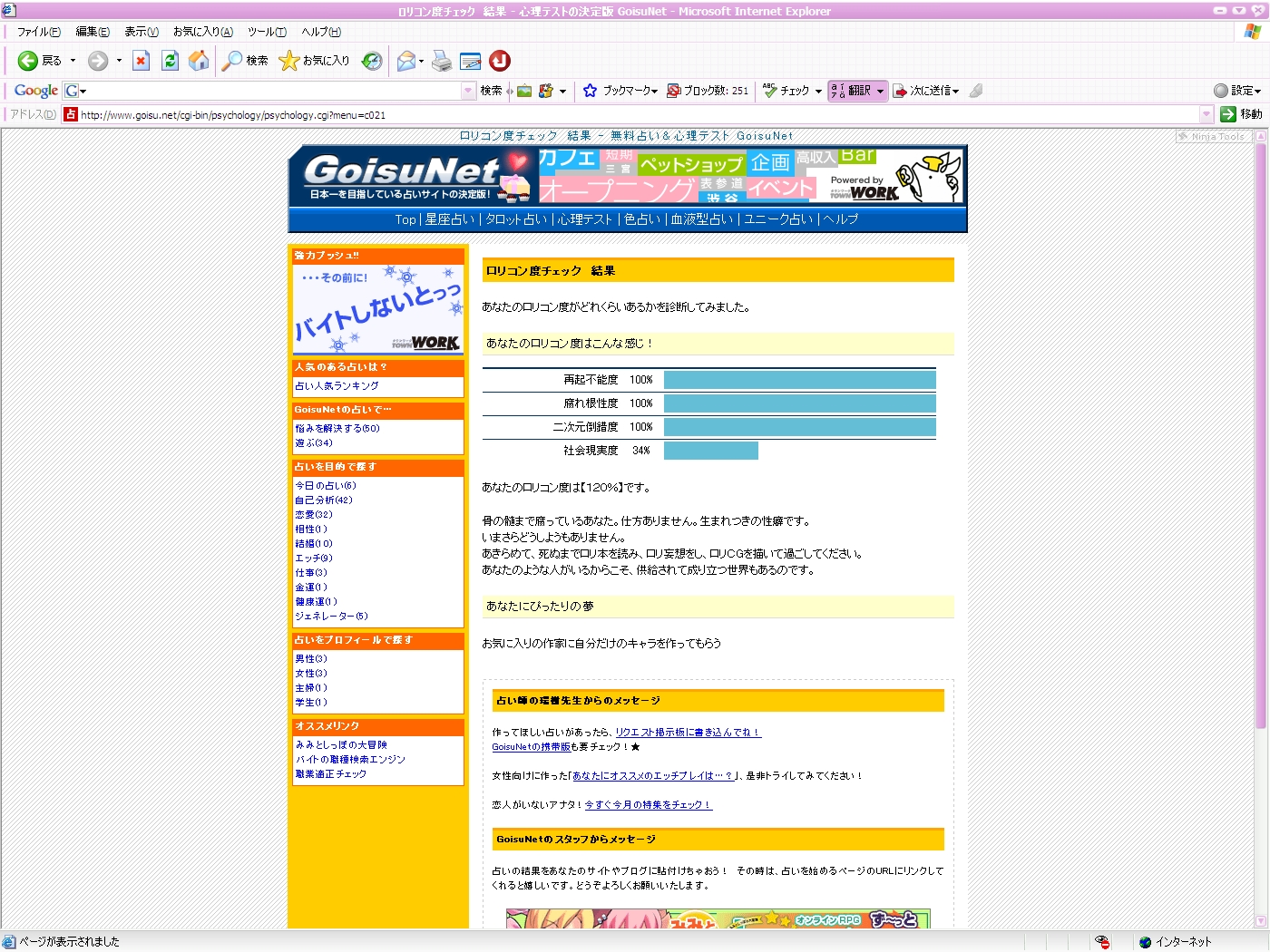Click the vertical scrollbar down arrow
1270x952 pixels.
pos(1260,921)
